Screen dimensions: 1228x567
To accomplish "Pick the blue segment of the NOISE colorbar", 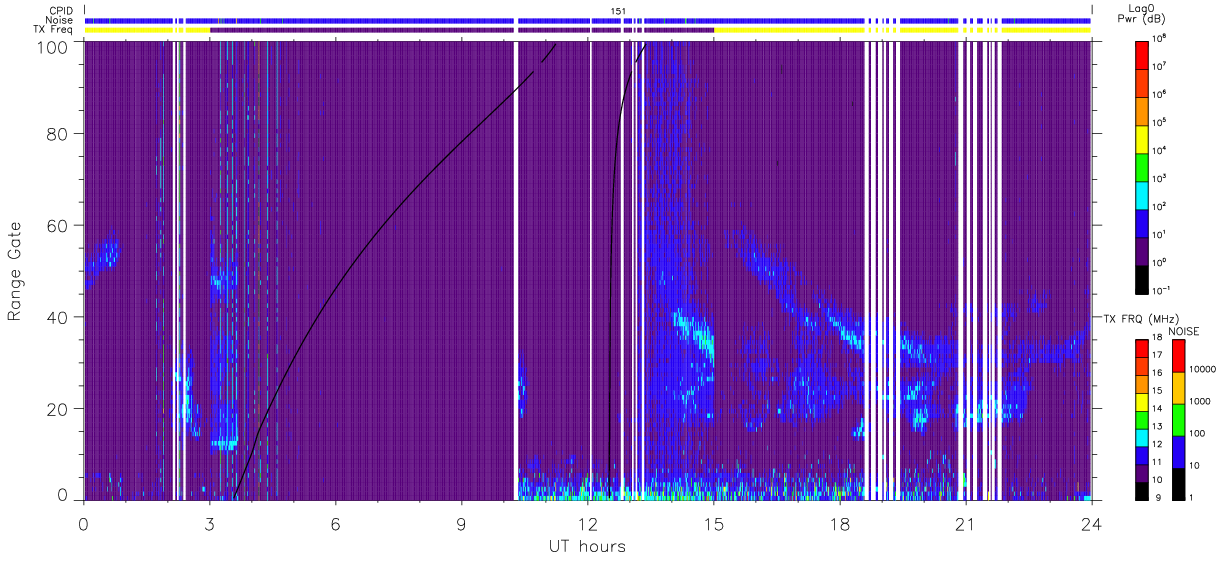I will tap(1178, 451).
